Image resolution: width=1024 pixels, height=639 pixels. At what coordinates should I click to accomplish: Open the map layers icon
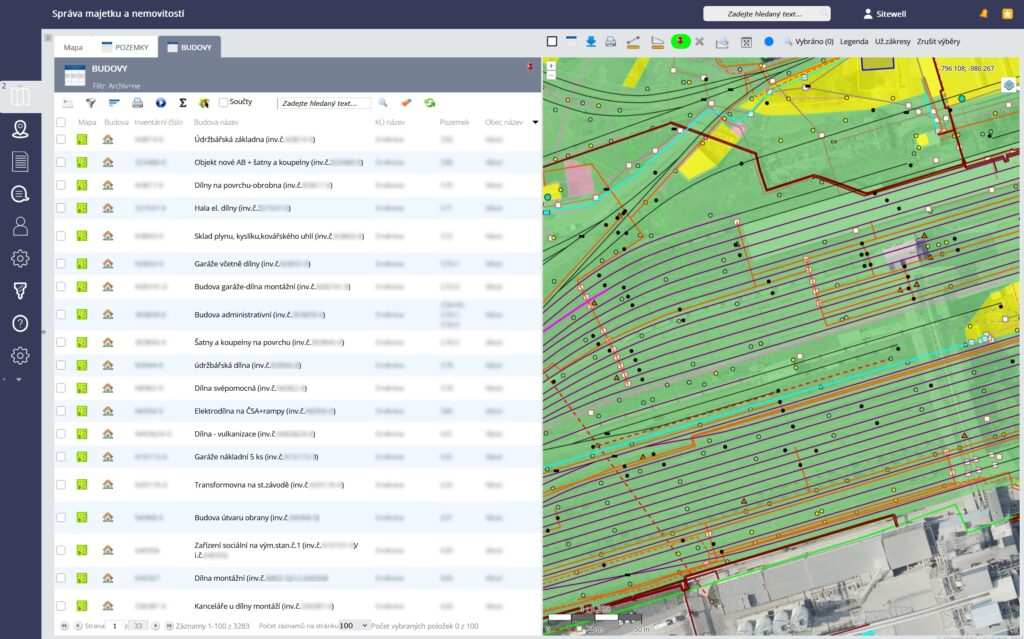[x=1009, y=85]
